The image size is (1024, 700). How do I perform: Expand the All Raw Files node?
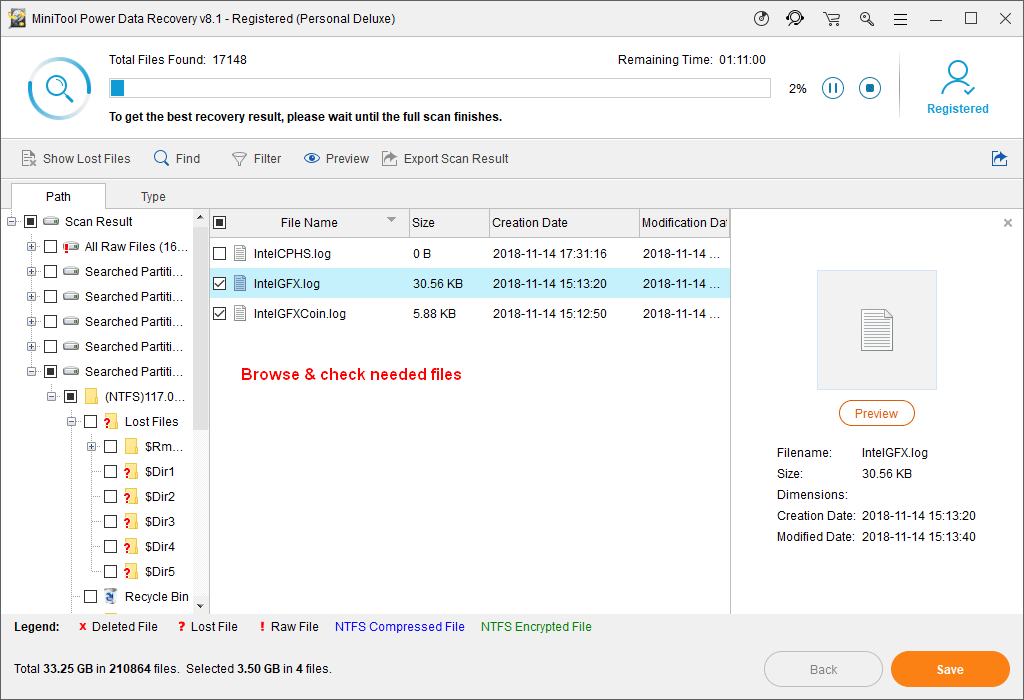31,247
